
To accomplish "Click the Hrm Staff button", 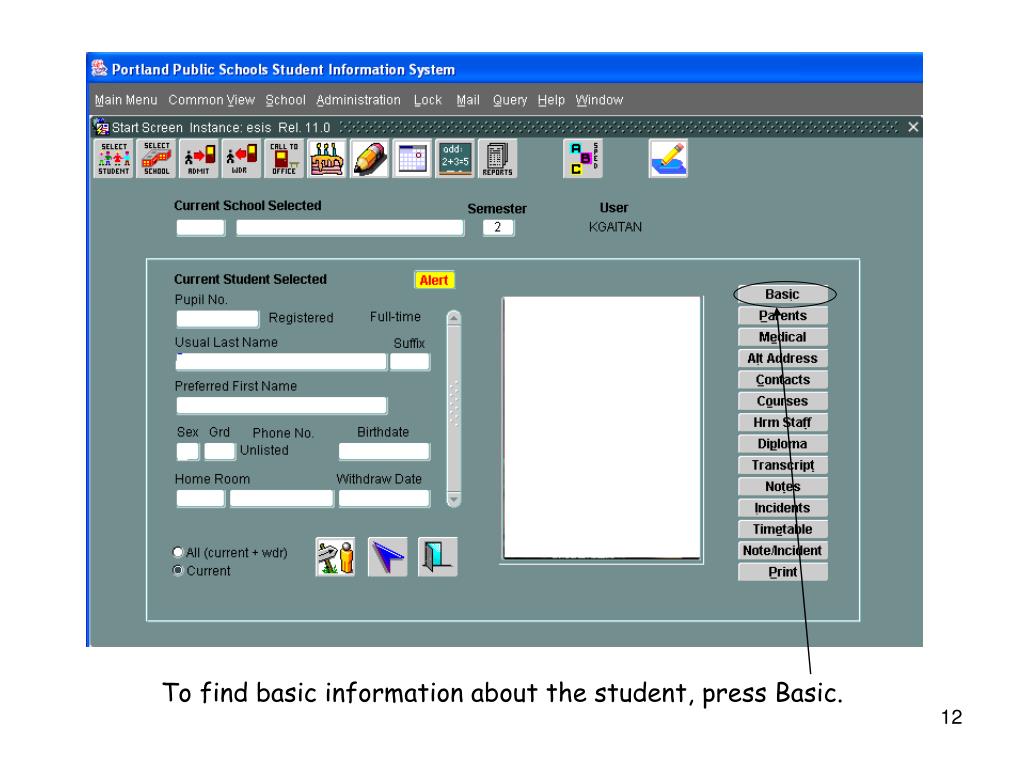I will (782, 423).
